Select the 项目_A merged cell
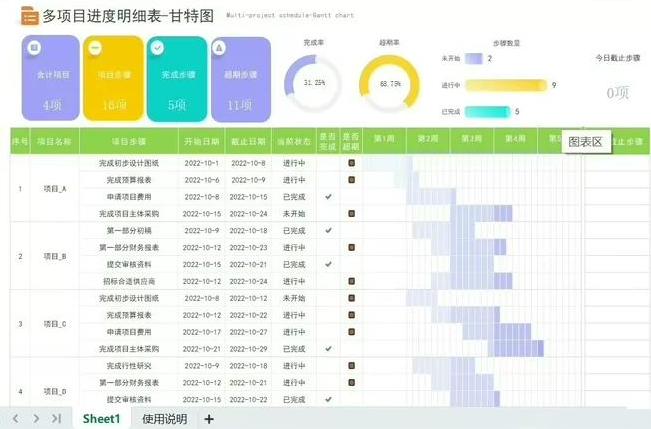This screenshot has height=429, width=651. tap(54, 188)
